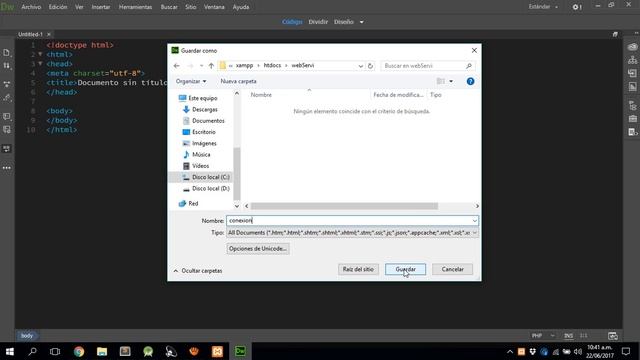Viewport: 640px width, 360px height.
Task: Collapse folders with Ocultar carpetas
Action: click(198, 271)
